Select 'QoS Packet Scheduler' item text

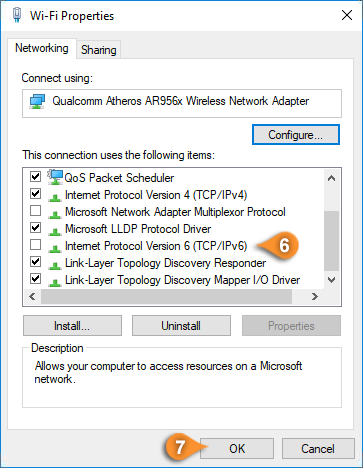pyautogui.click(x=119, y=178)
